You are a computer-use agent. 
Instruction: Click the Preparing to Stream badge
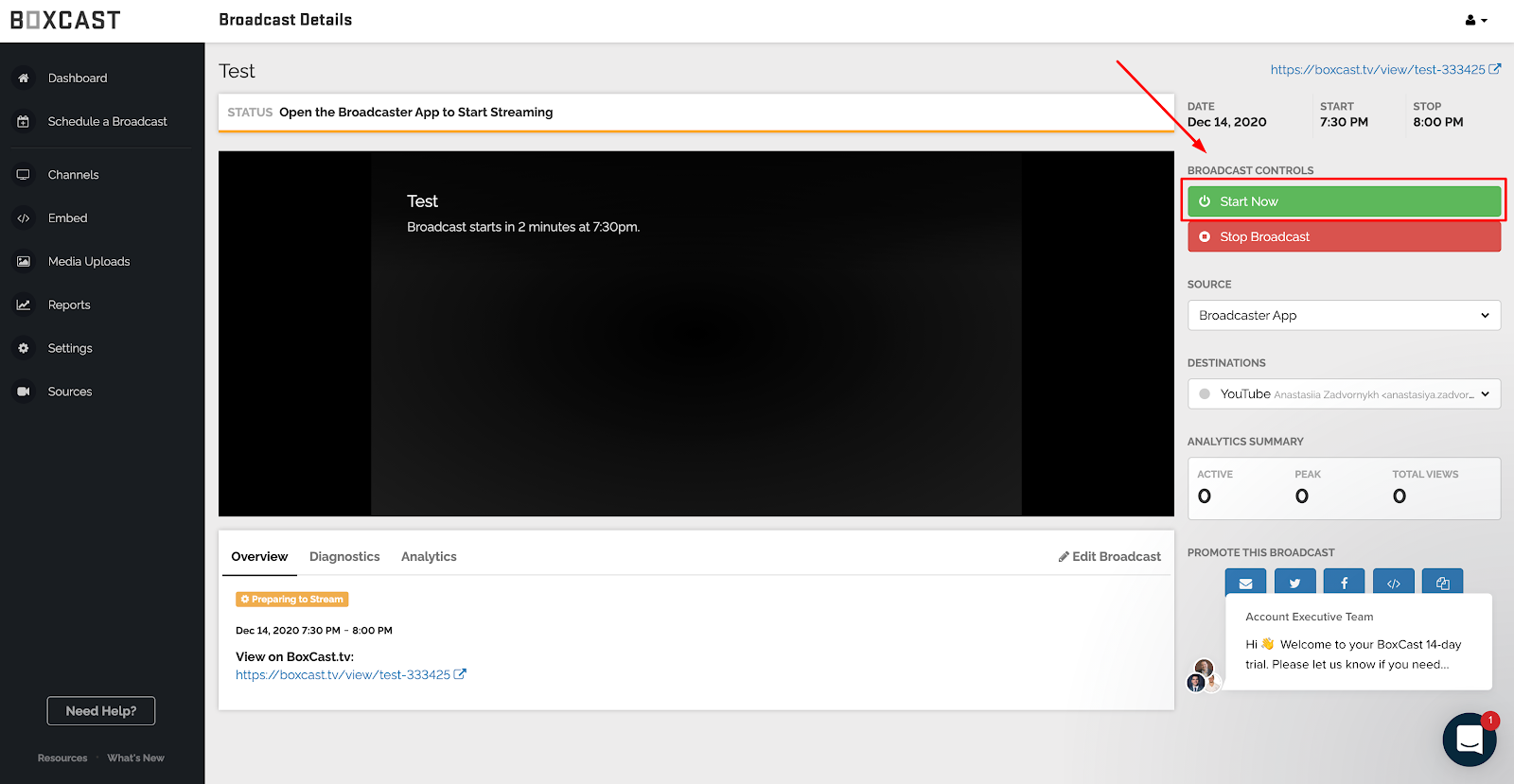(x=292, y=600)
